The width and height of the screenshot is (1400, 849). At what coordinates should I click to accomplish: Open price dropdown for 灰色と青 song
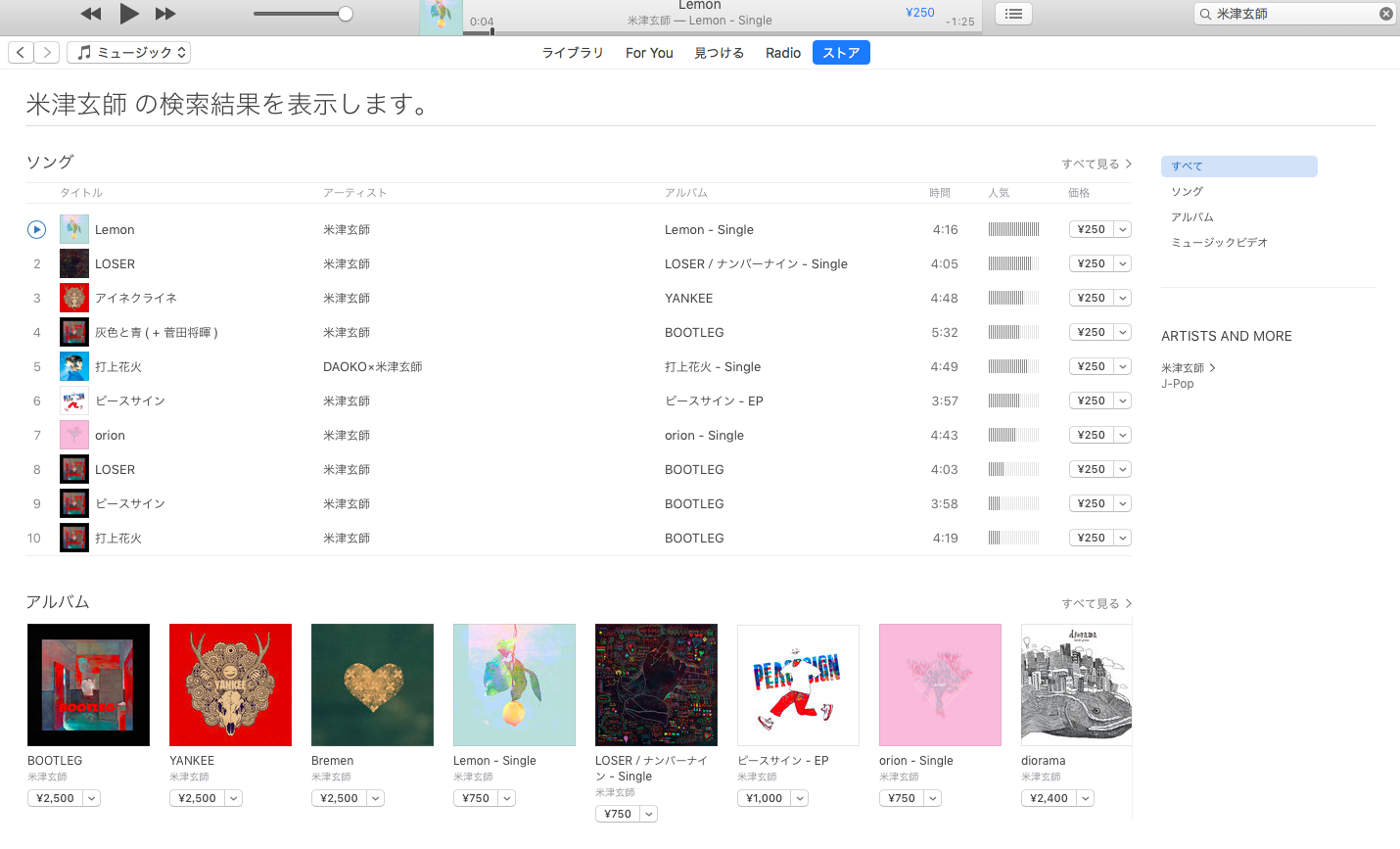click(1123, 332)
